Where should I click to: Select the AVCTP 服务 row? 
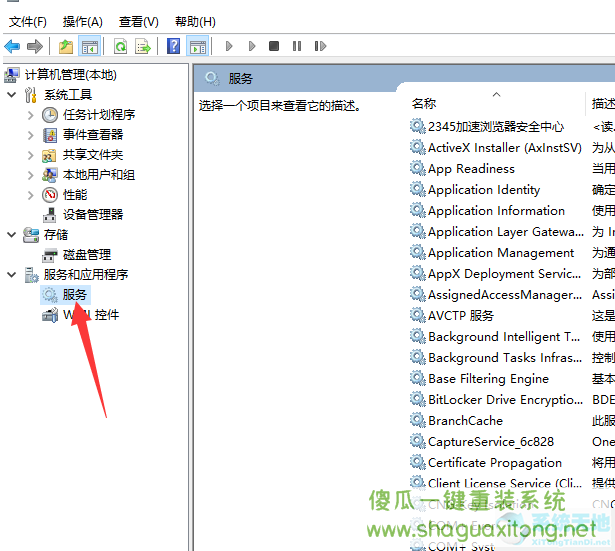click(461, 316)
